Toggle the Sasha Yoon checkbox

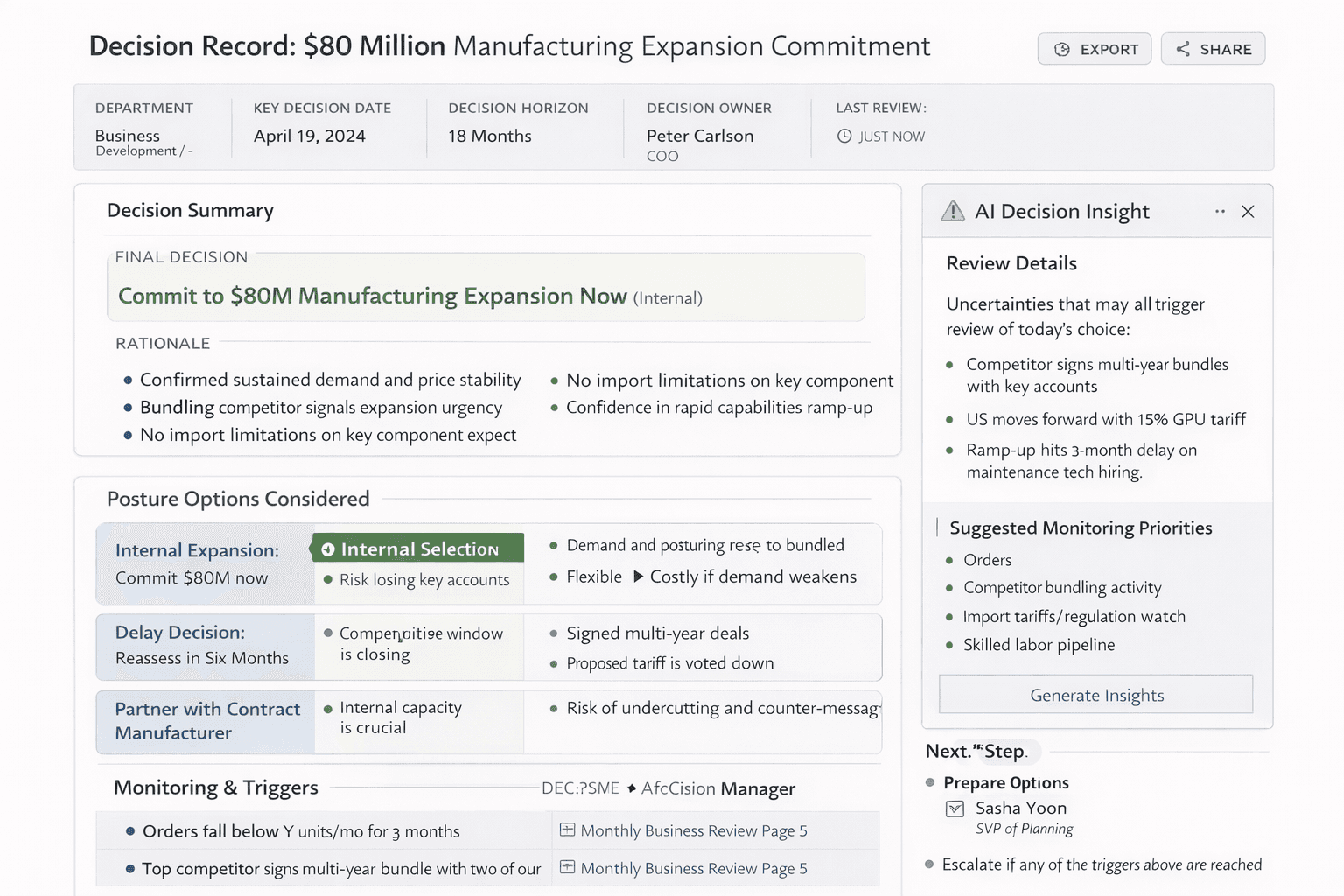point(955,808)
